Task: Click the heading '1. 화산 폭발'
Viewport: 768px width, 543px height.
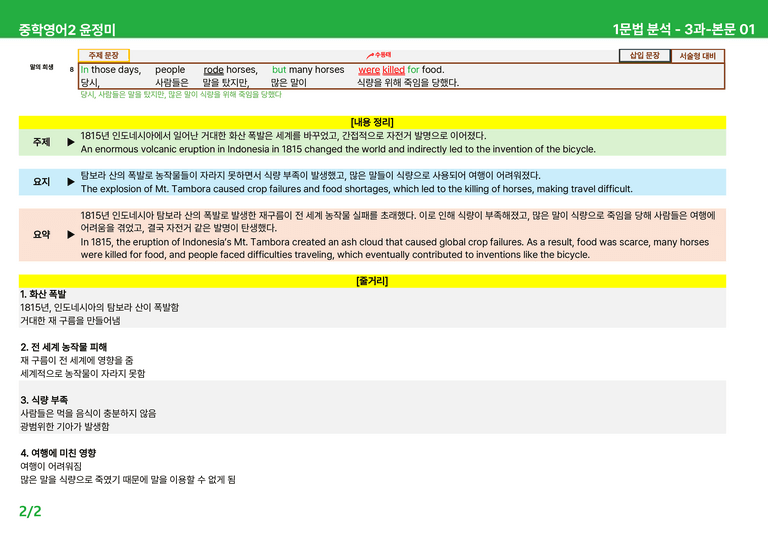Action: 43,294
